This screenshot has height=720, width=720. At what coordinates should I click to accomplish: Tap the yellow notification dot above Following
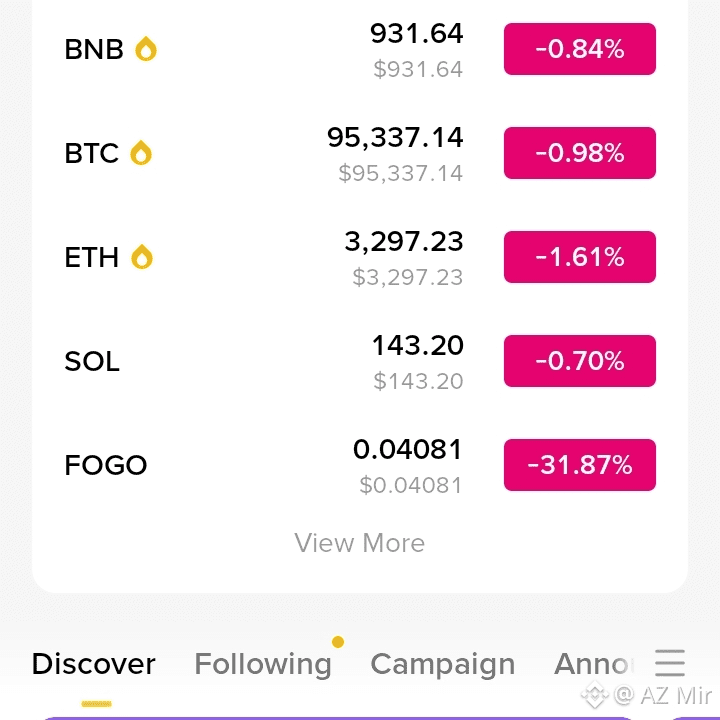pos(338,641)
